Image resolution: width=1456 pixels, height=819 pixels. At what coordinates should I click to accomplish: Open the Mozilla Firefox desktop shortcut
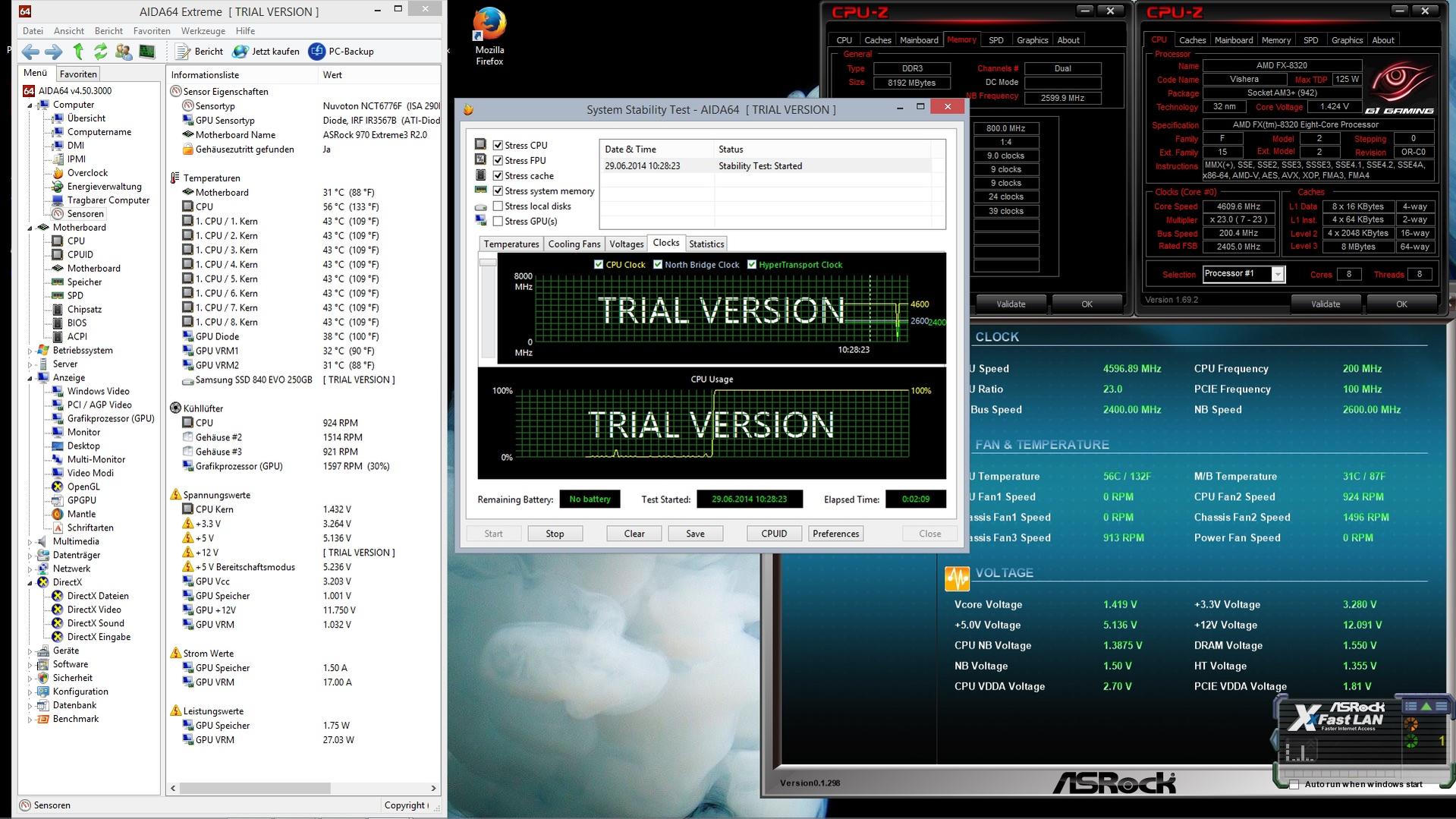pos(489,36)
